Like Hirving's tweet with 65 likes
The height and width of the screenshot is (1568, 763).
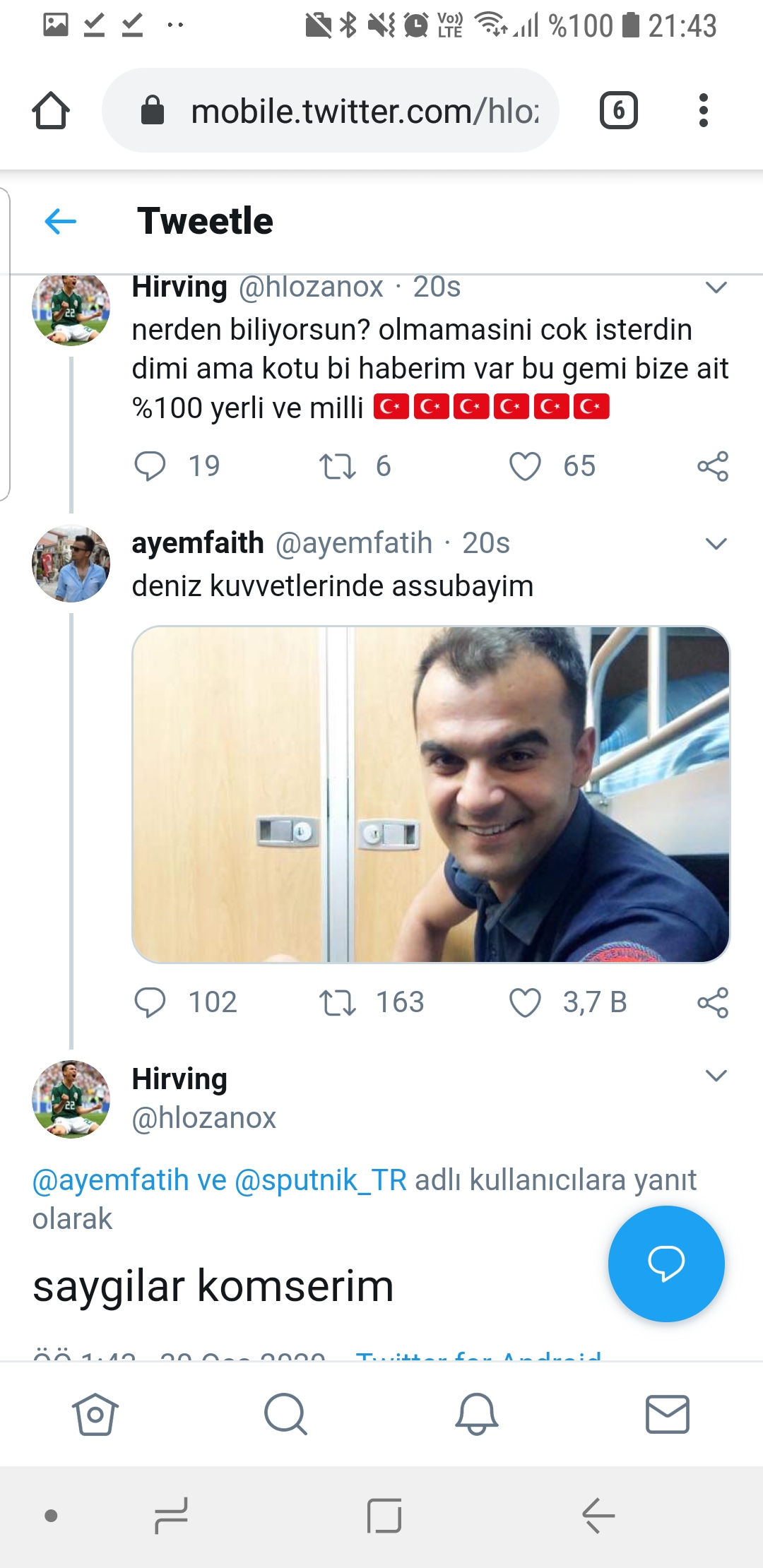[x=525, y=467]
